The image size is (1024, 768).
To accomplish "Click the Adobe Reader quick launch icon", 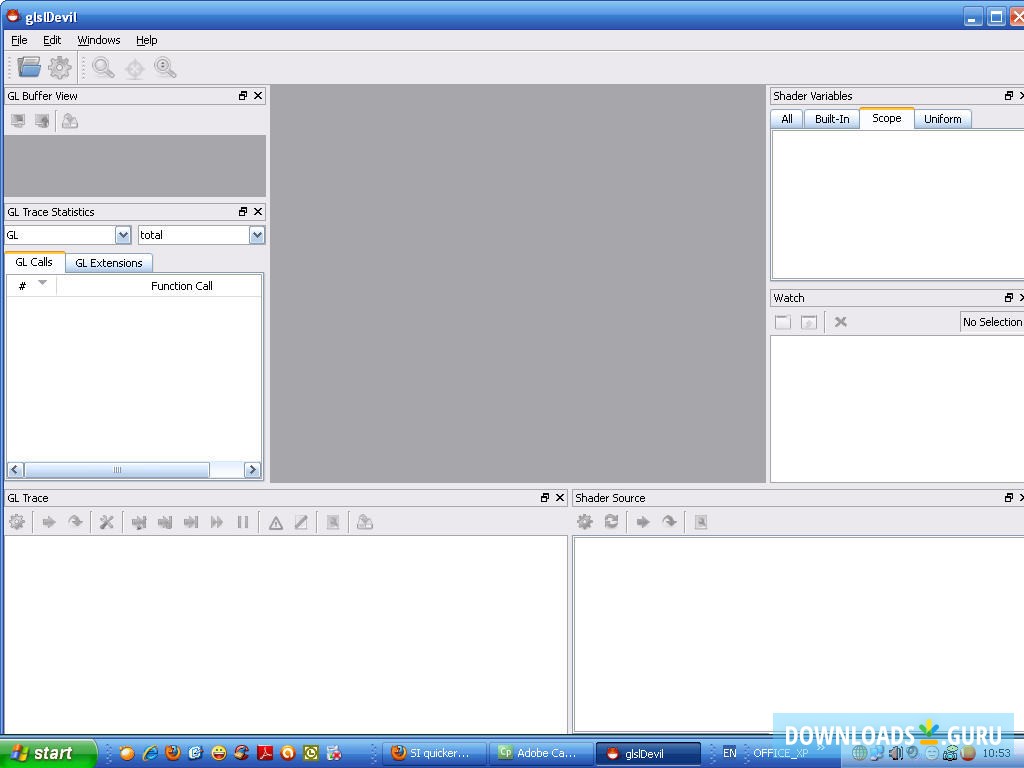I will tap(264, 753).
